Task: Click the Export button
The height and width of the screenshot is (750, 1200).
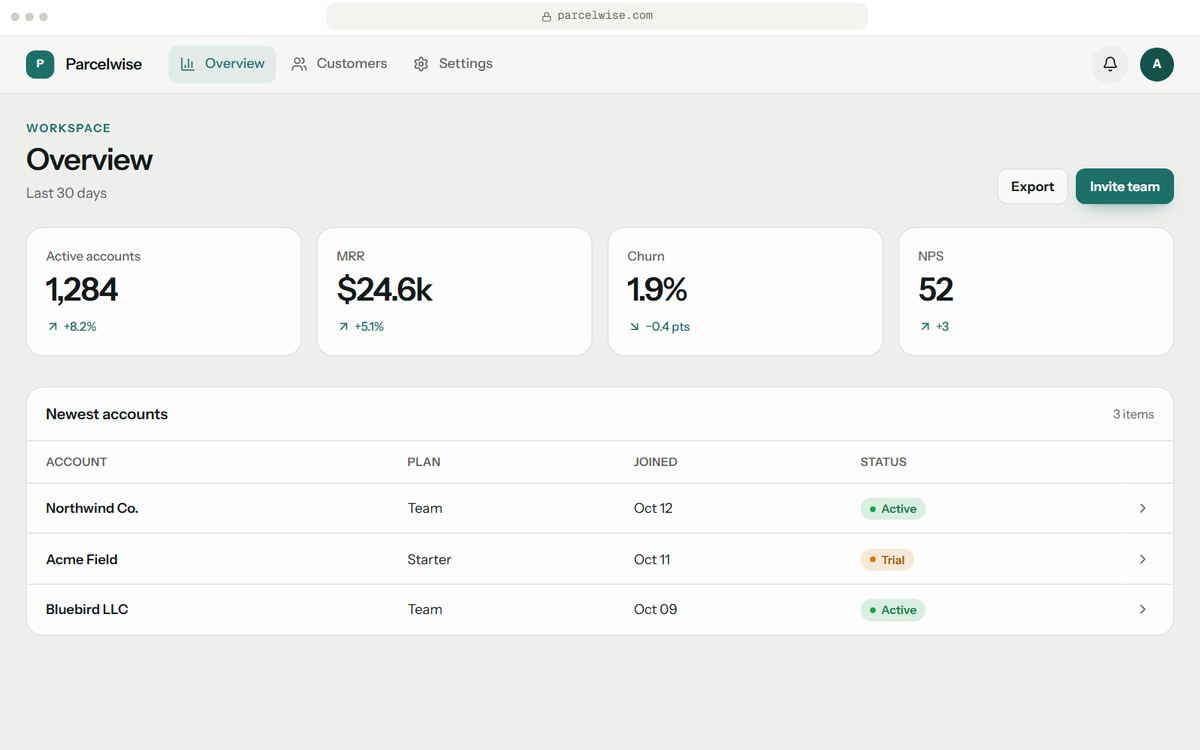Action: [1032, 186]
